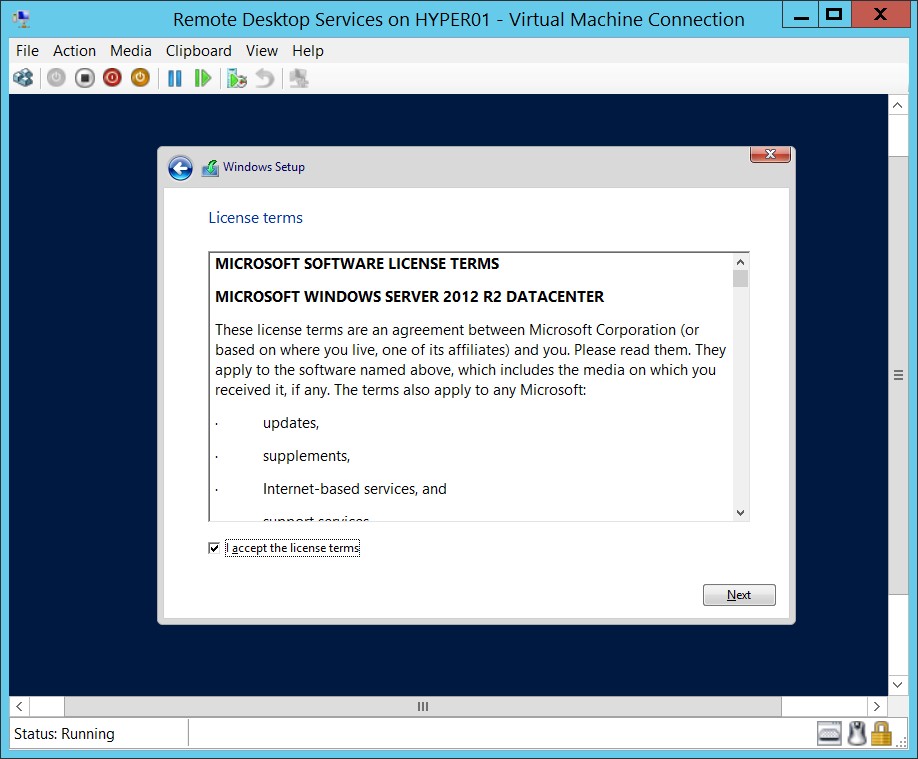918x759 pixels.
Task: Click VM view vertical scroll down arrow
Action: click(898, 685)
